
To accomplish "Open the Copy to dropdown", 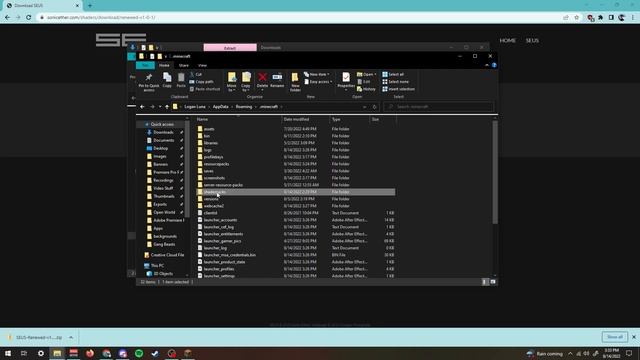I will point(246,82).
